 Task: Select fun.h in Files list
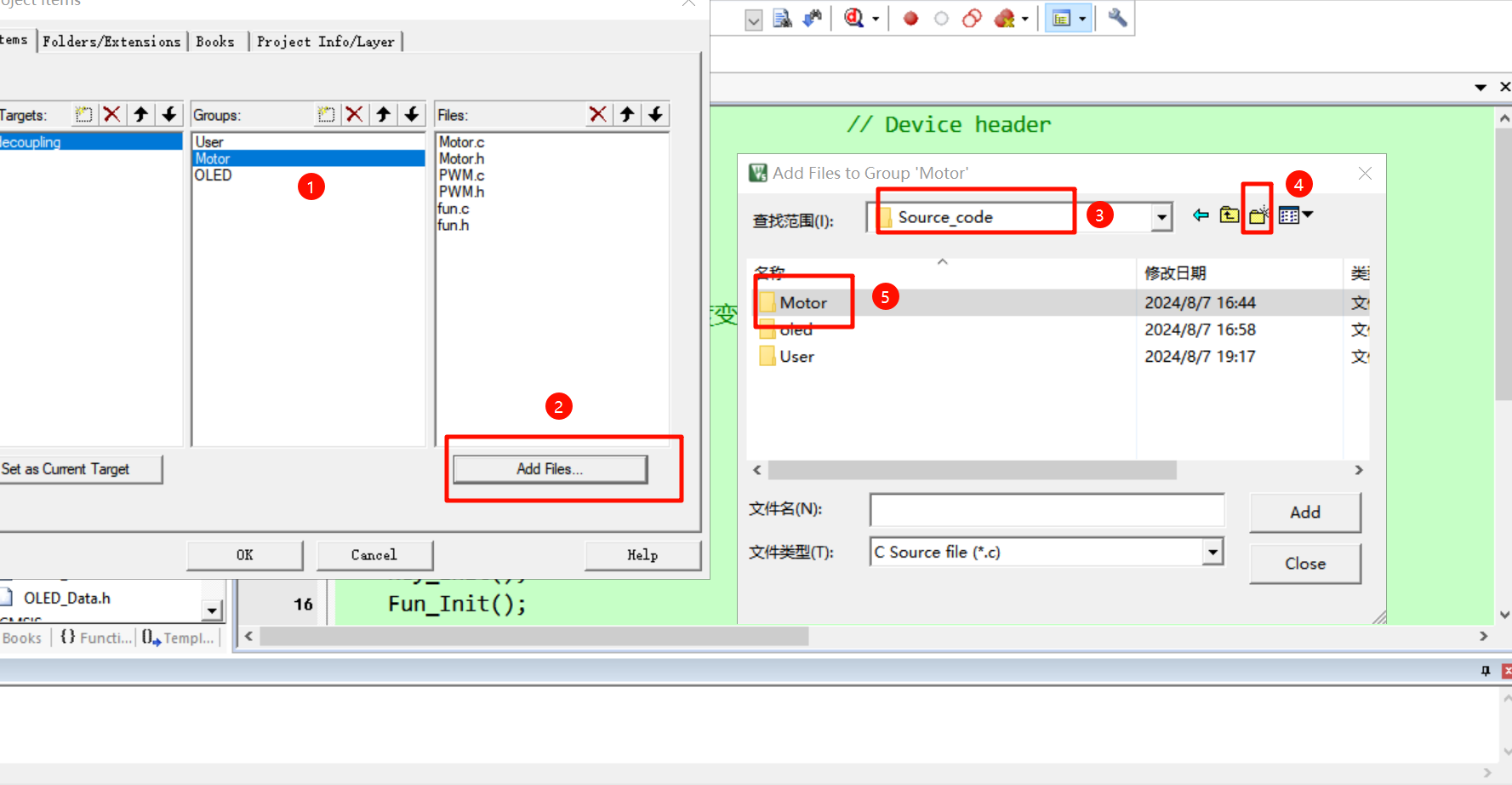coord(454,225)
